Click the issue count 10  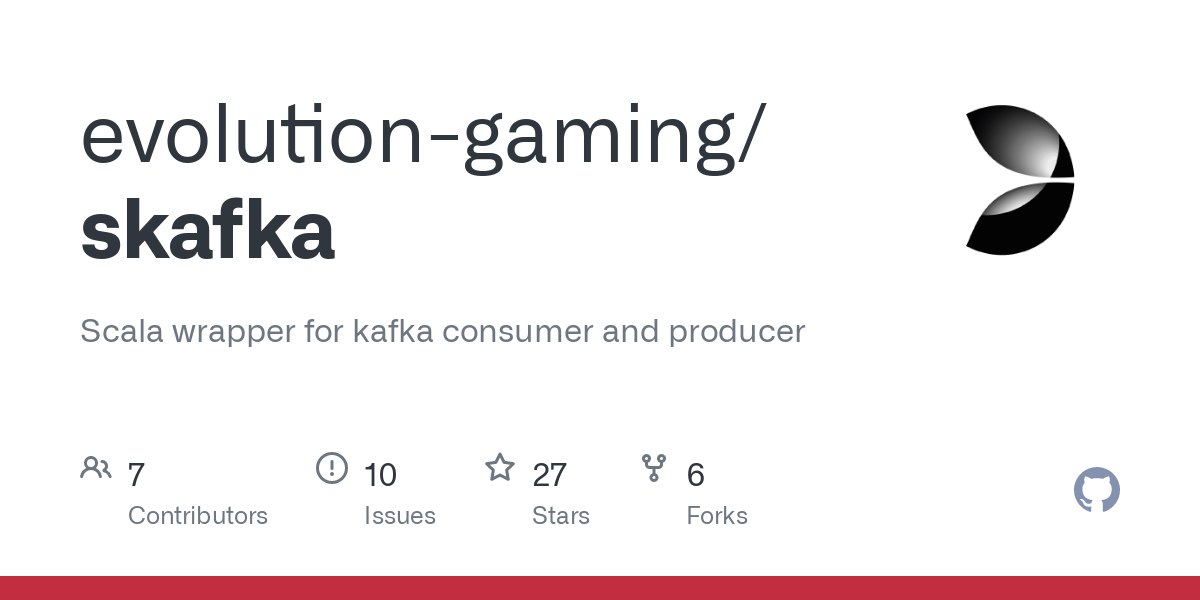(380, 474)
